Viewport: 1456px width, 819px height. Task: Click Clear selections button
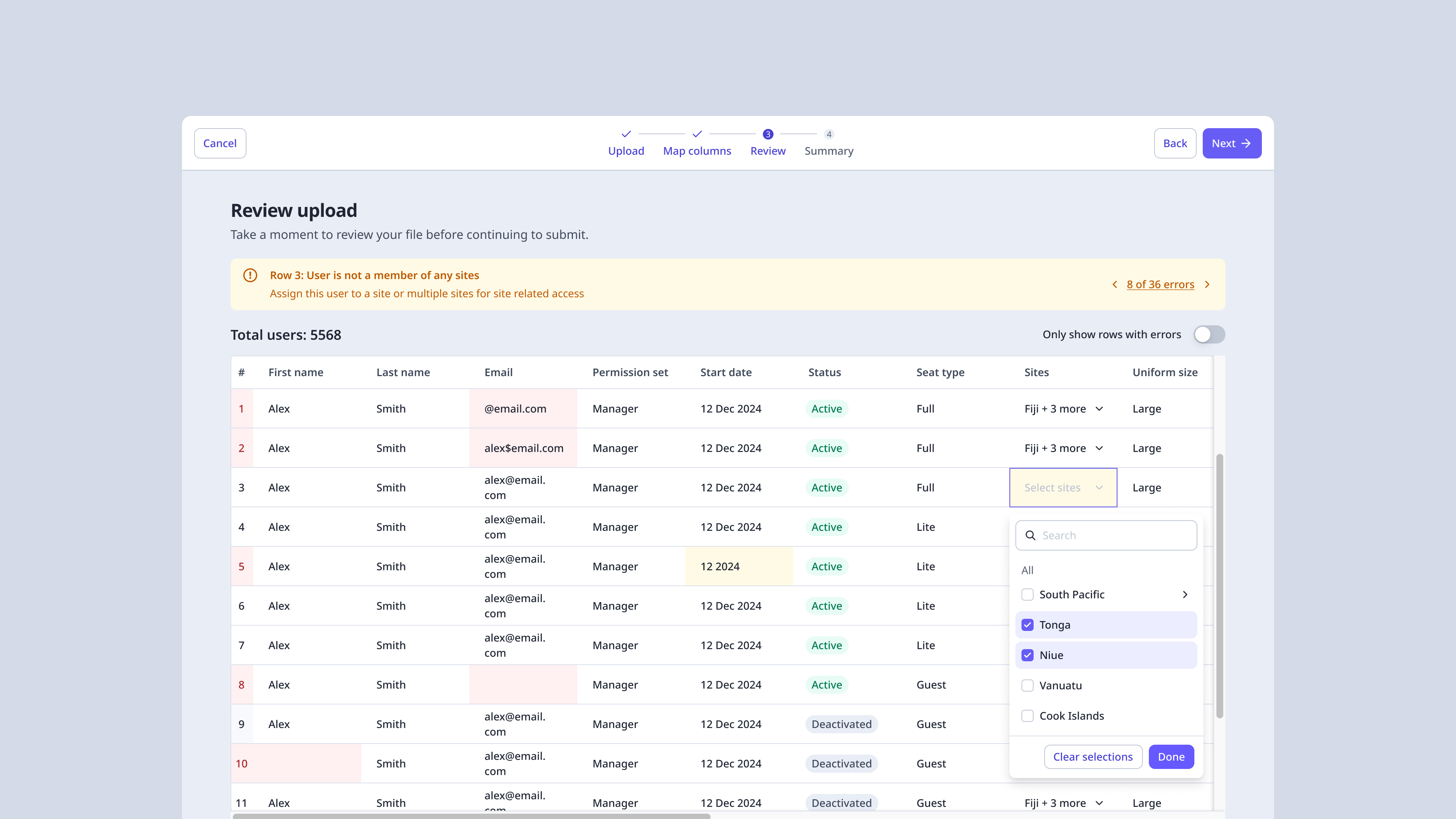pos(1092,757)
